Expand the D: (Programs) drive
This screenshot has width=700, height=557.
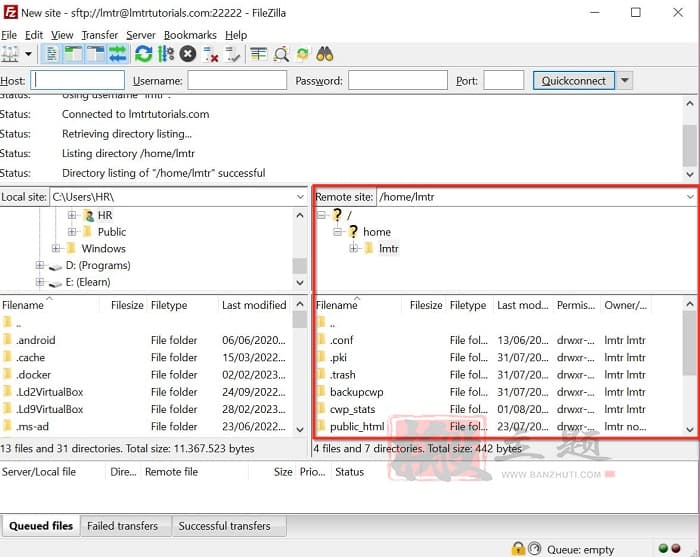tap(40, 265)
